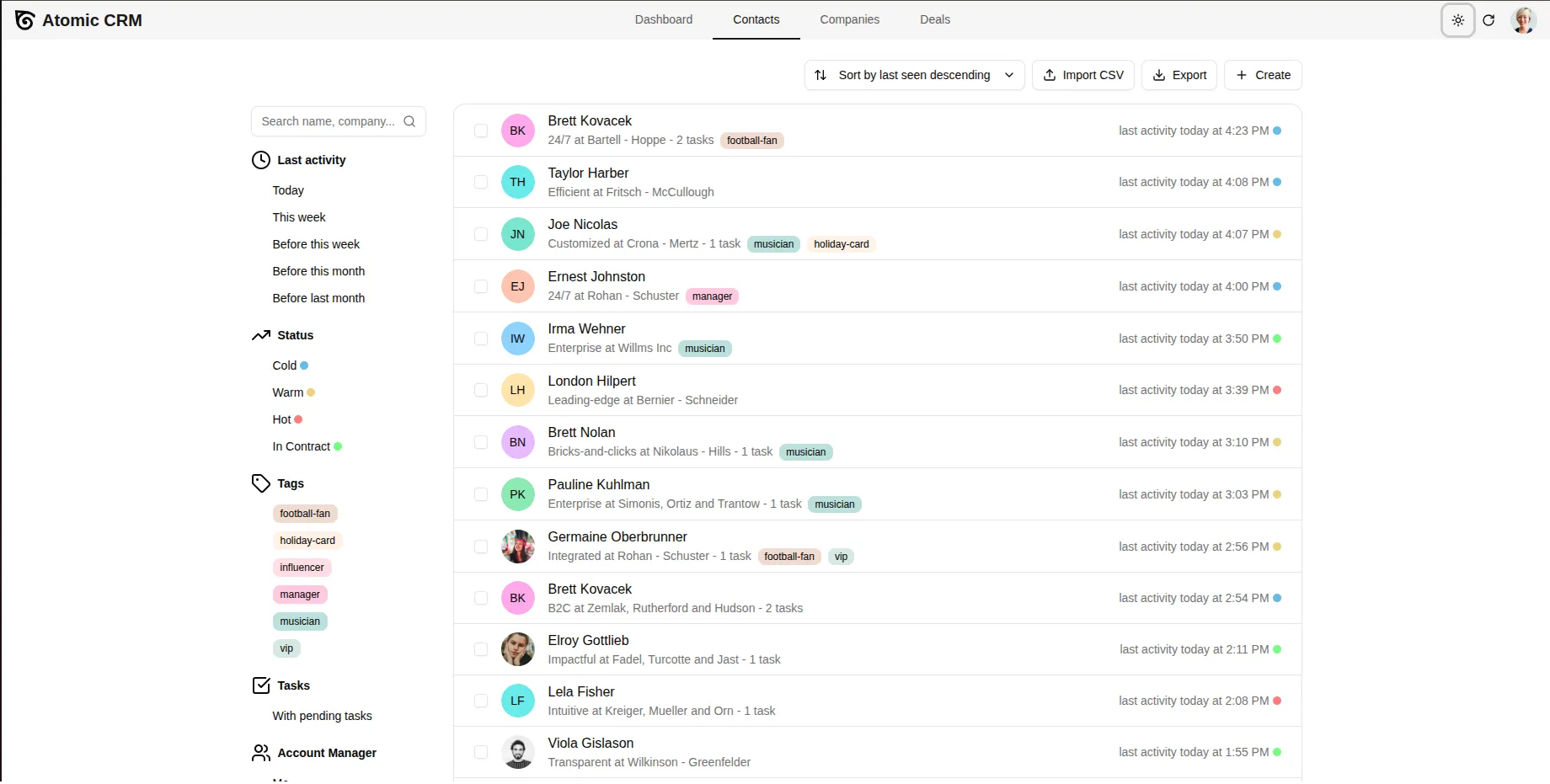This screenshot has height=784, width=1550.
Task: Select the checkbox for Taylor Harber
Action: point(481,182)
